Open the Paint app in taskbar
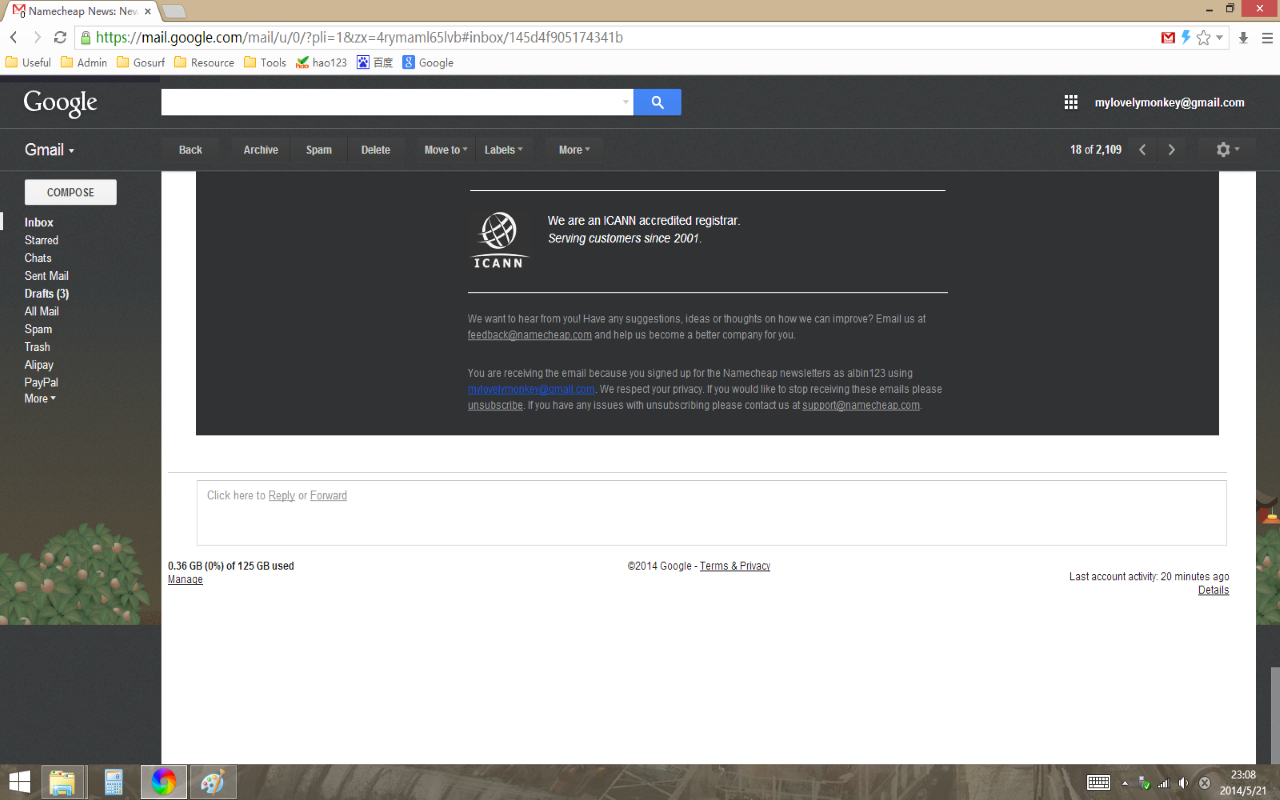1280x800 pixels. coord(213,782)
